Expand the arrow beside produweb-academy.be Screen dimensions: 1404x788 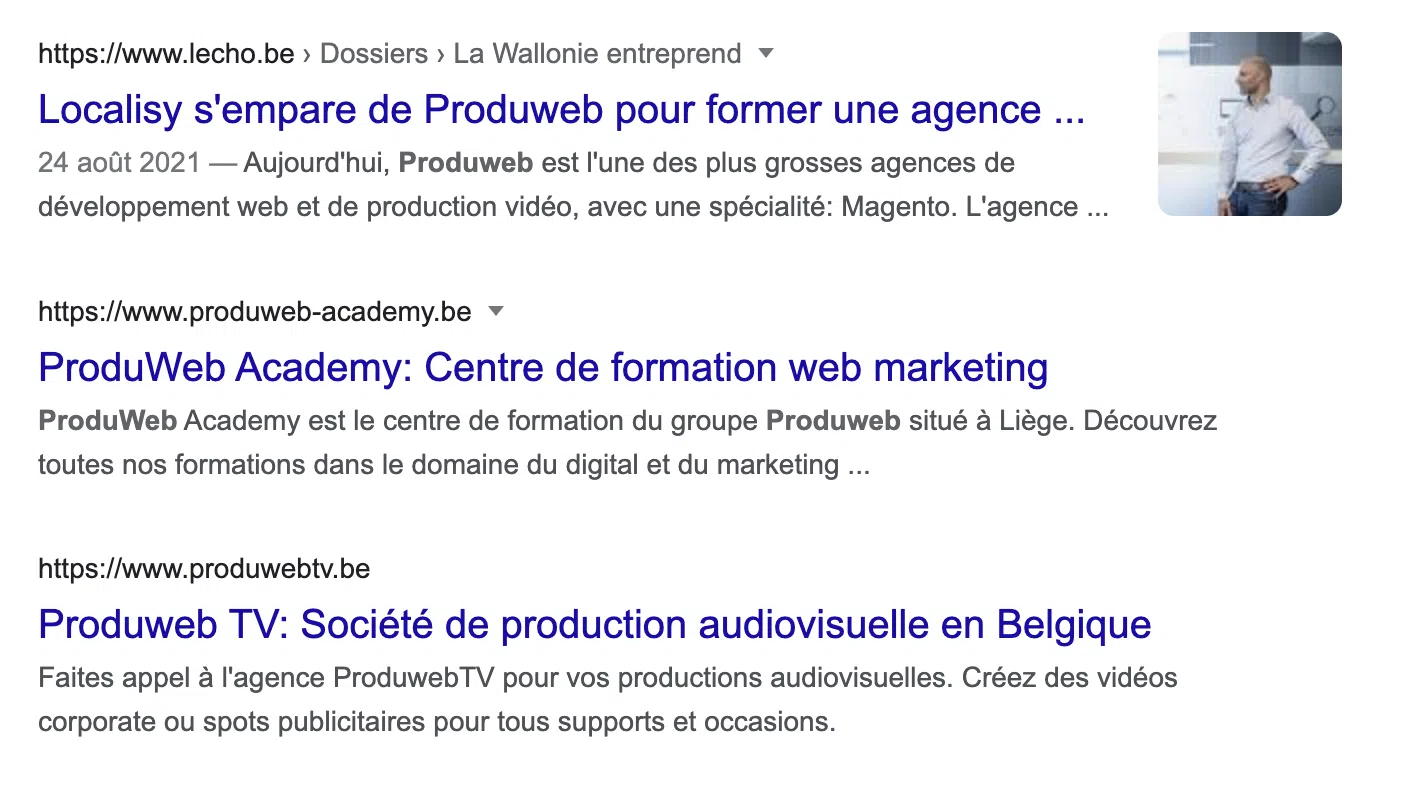pos(495,311)
